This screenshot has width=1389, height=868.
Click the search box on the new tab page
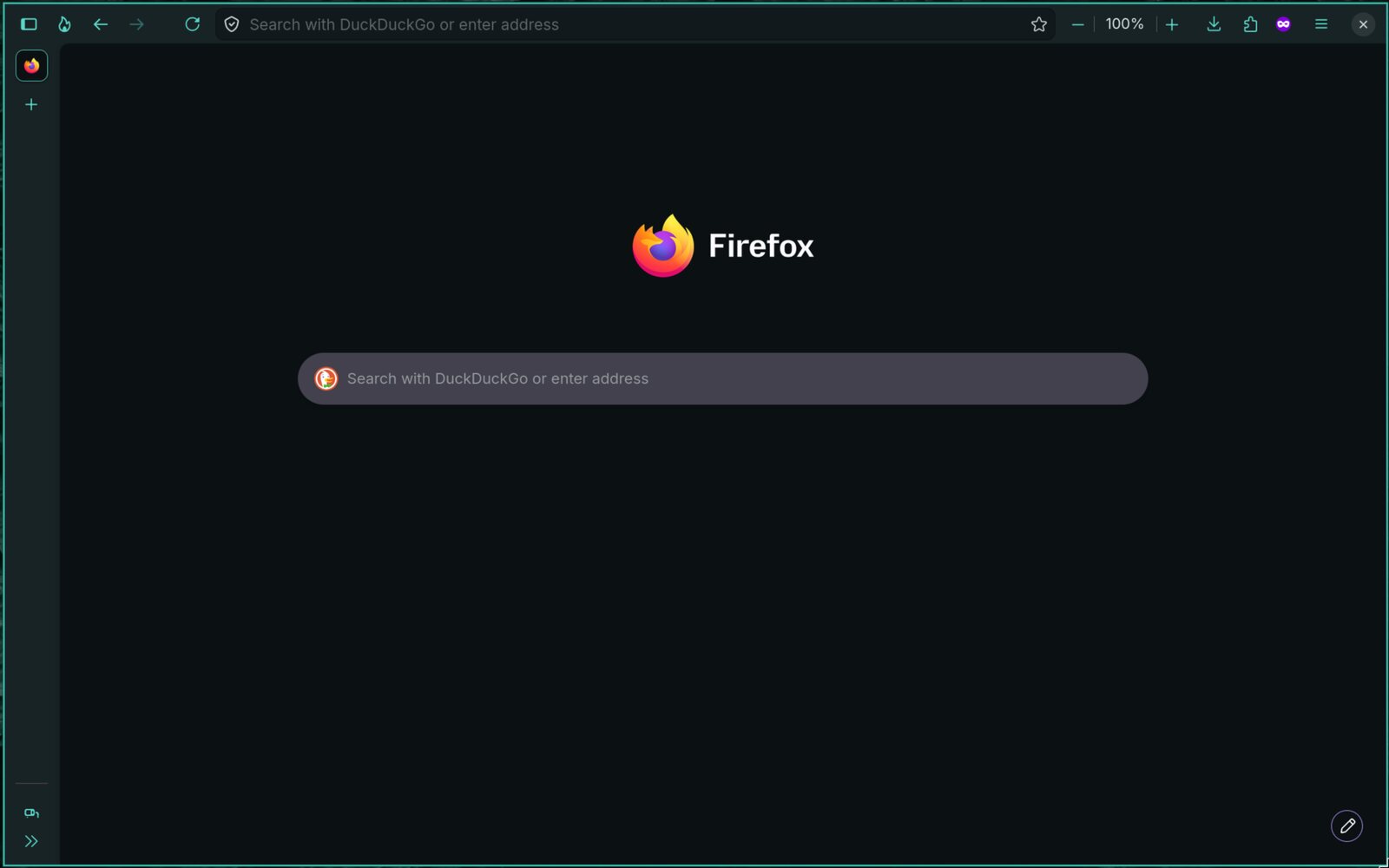(722, 378)
